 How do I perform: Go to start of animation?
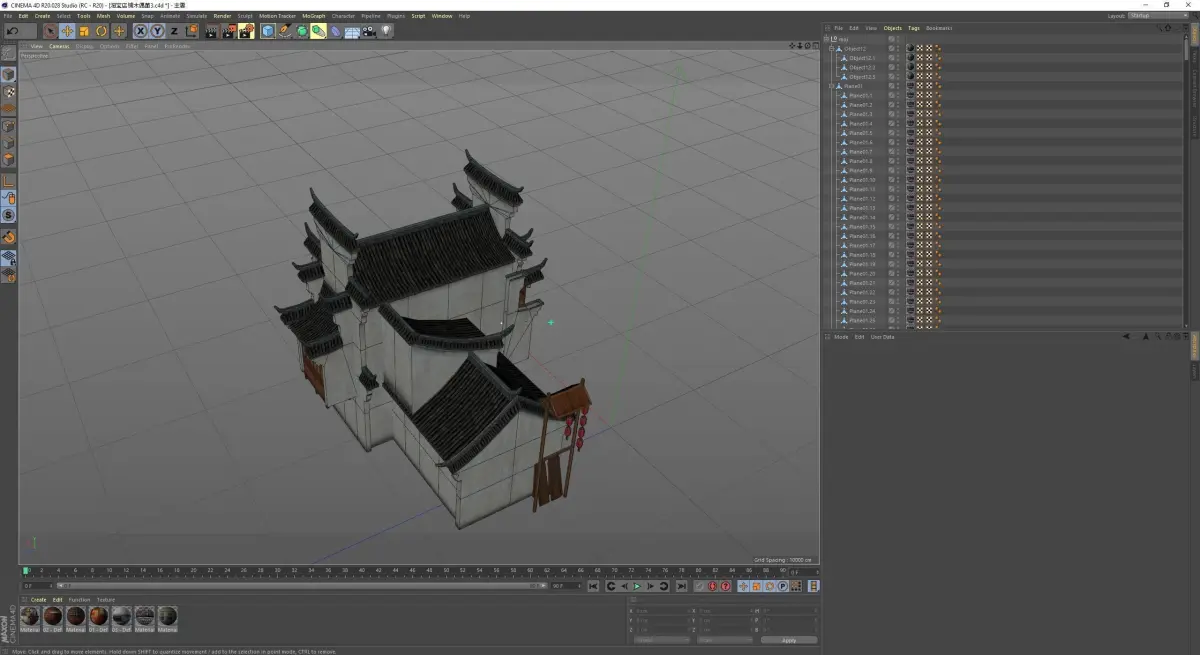click(593, 586)
